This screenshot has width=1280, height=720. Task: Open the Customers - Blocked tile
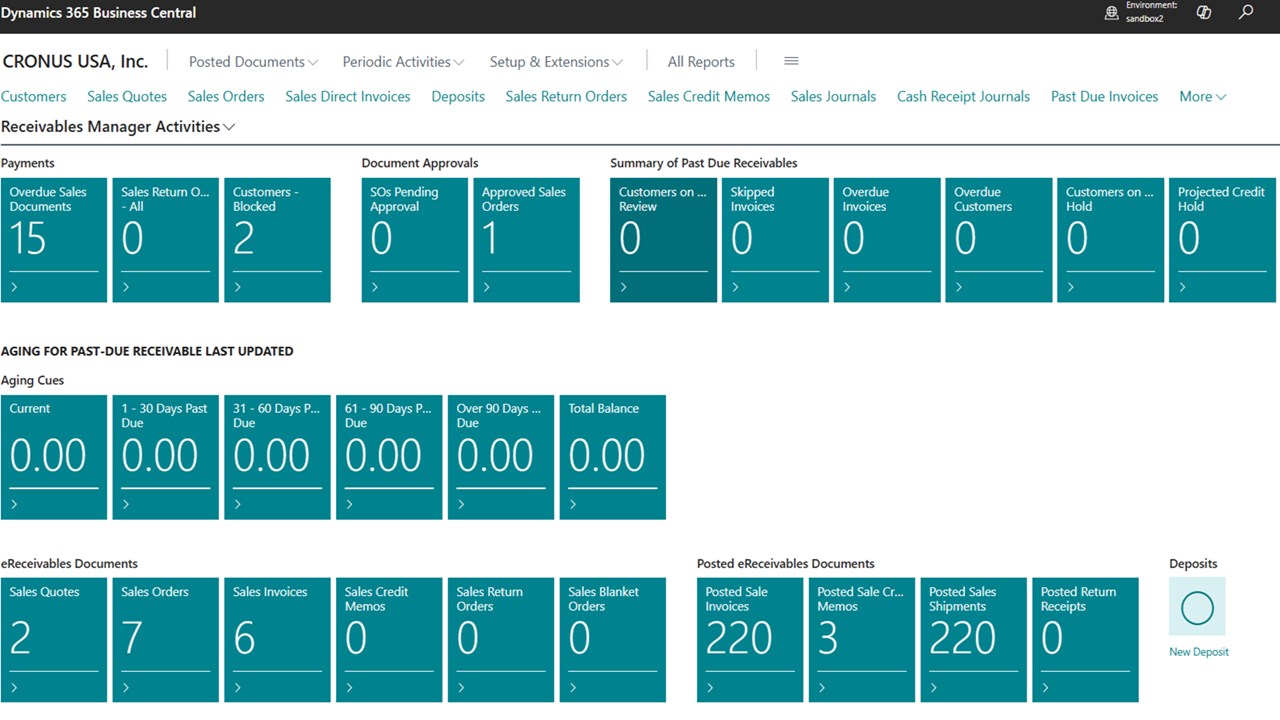pos(277,240)
